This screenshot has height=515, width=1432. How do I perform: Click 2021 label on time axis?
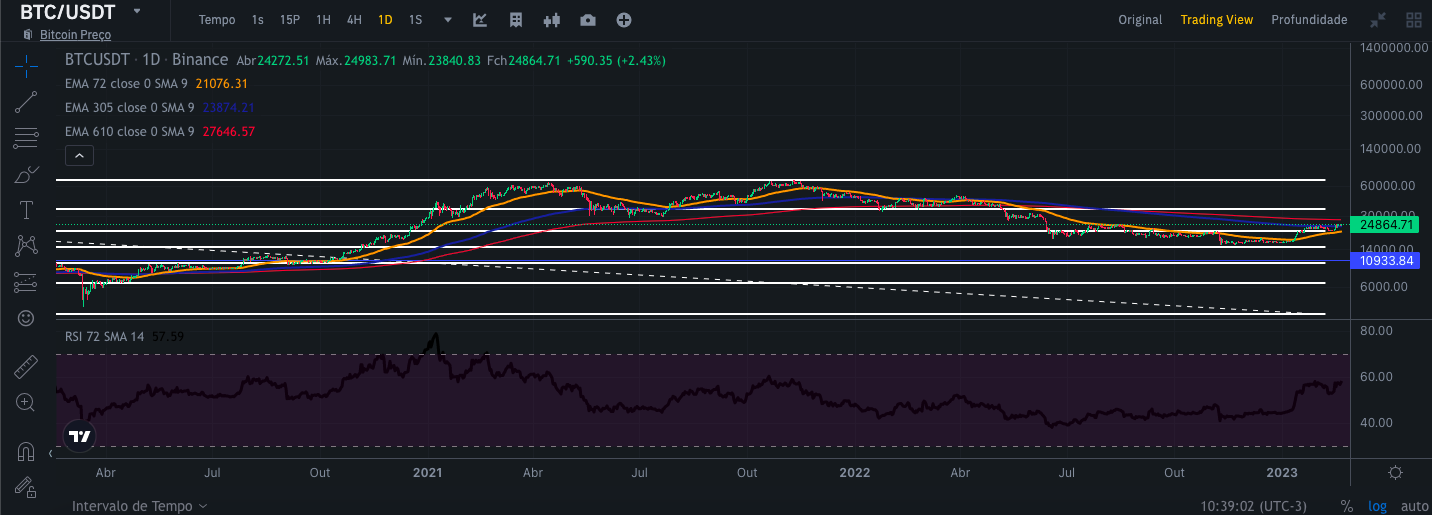coord(427,472)
